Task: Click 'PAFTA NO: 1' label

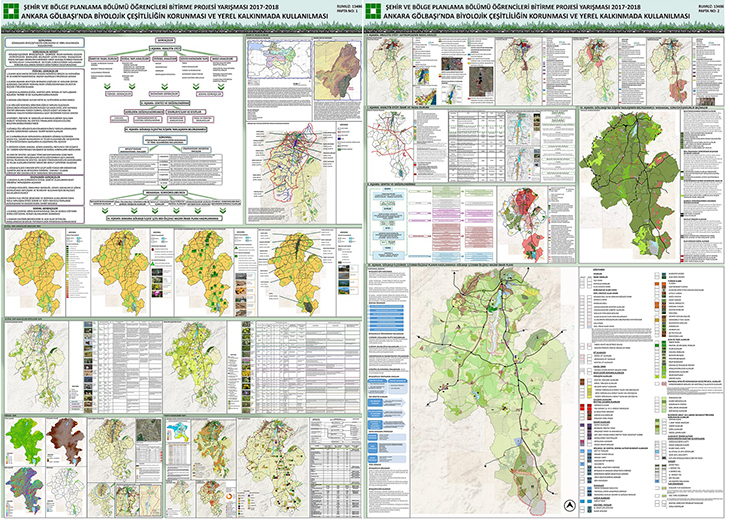Action: 349,11
